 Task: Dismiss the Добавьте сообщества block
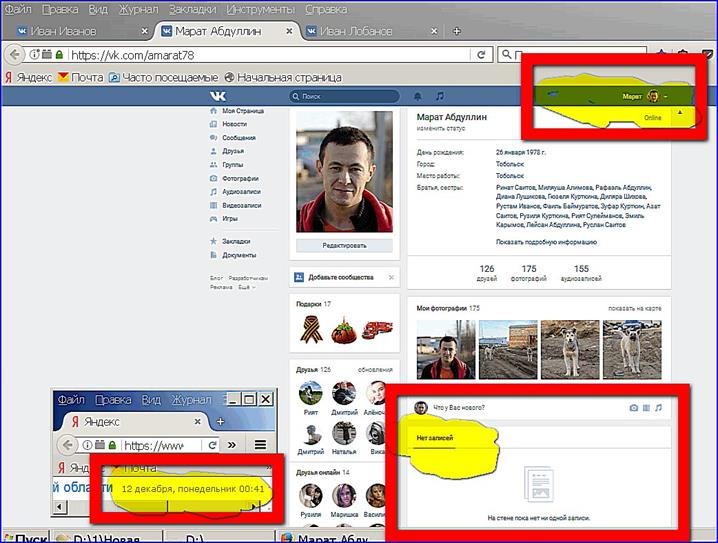391,277
